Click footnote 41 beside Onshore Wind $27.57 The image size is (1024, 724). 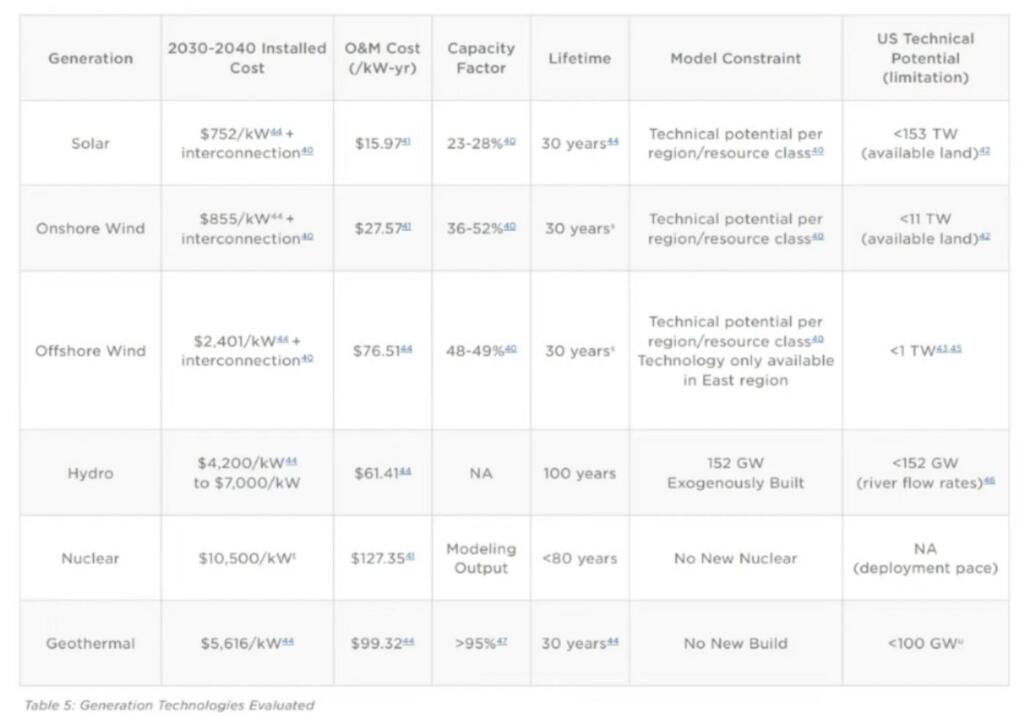pyautogui.click(x=405, y=227)
